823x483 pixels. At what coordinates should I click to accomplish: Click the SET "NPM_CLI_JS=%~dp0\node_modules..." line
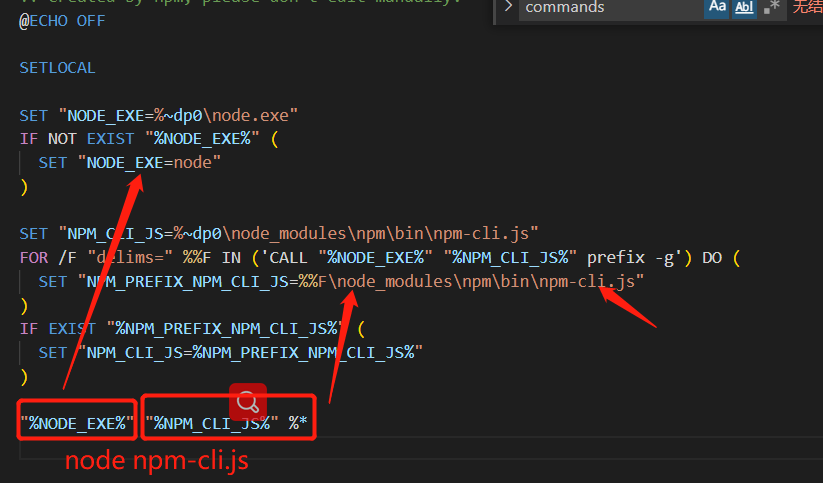click(279, 234)
